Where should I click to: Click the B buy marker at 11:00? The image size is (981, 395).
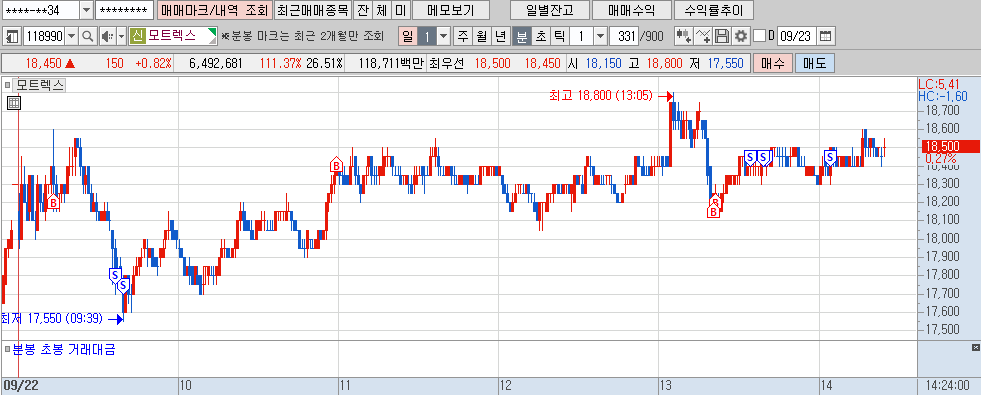pos(336,165)
